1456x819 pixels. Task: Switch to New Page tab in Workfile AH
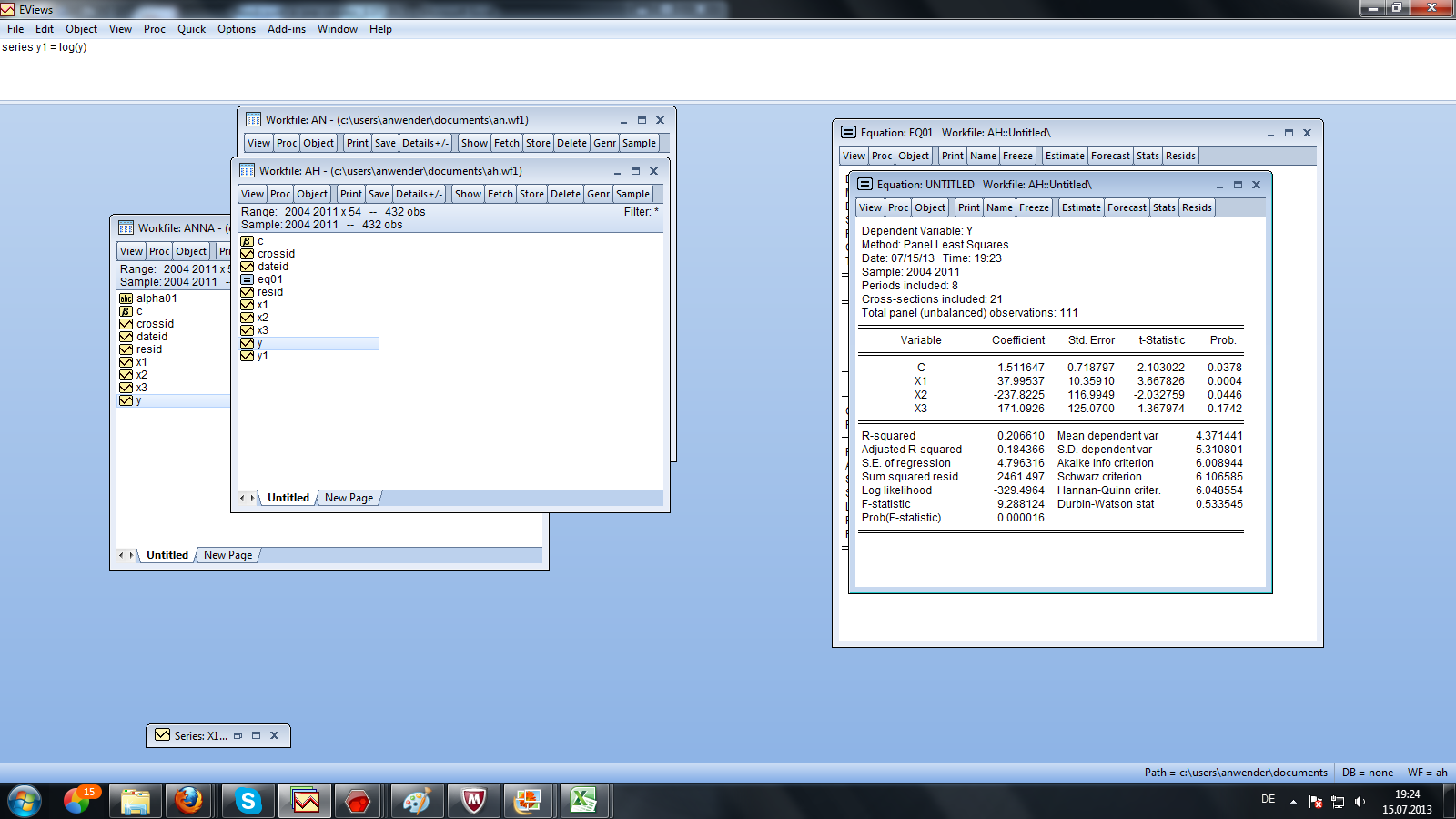[349, 498]
